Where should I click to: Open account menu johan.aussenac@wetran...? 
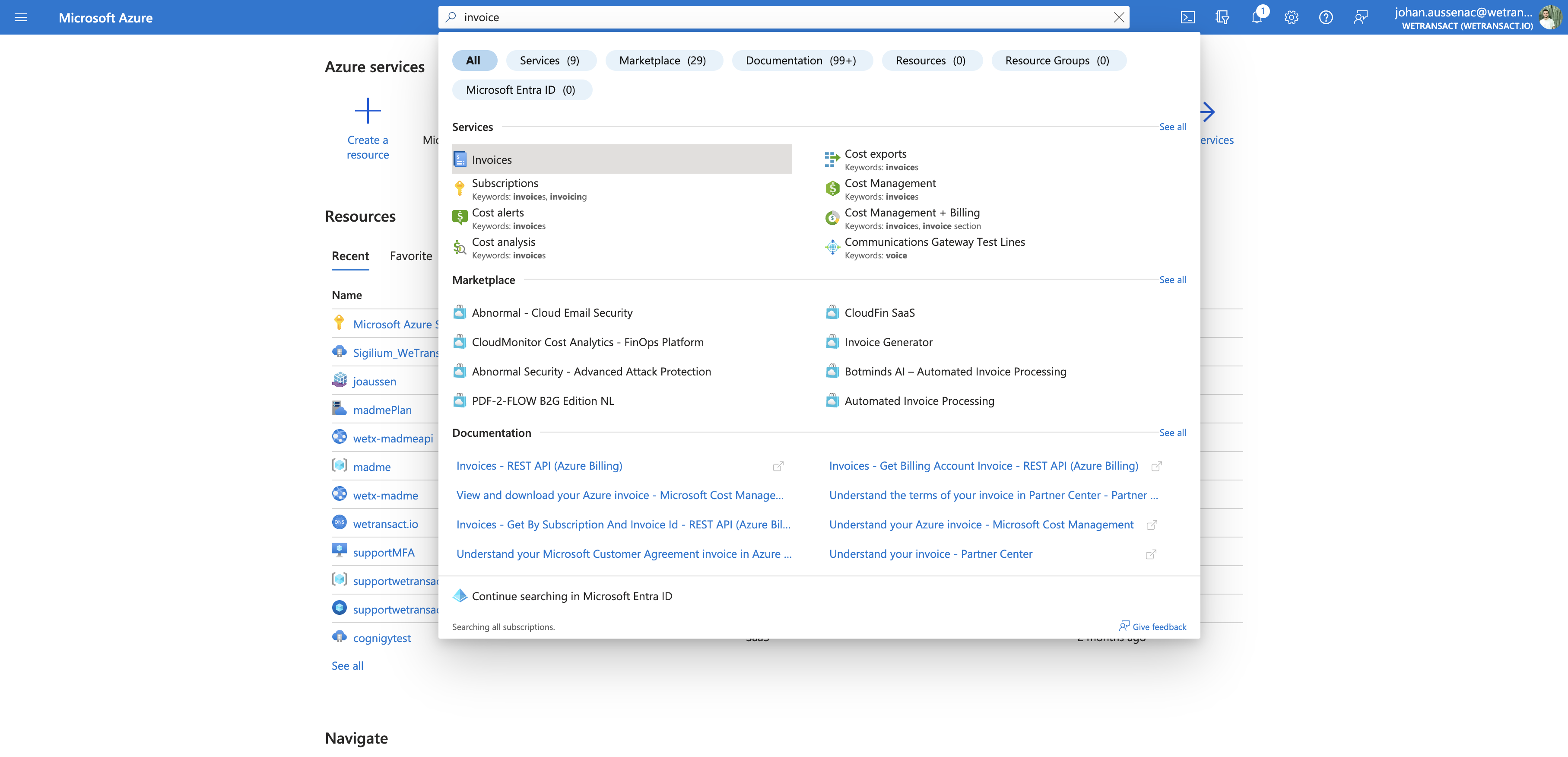tap(1463, 18)
